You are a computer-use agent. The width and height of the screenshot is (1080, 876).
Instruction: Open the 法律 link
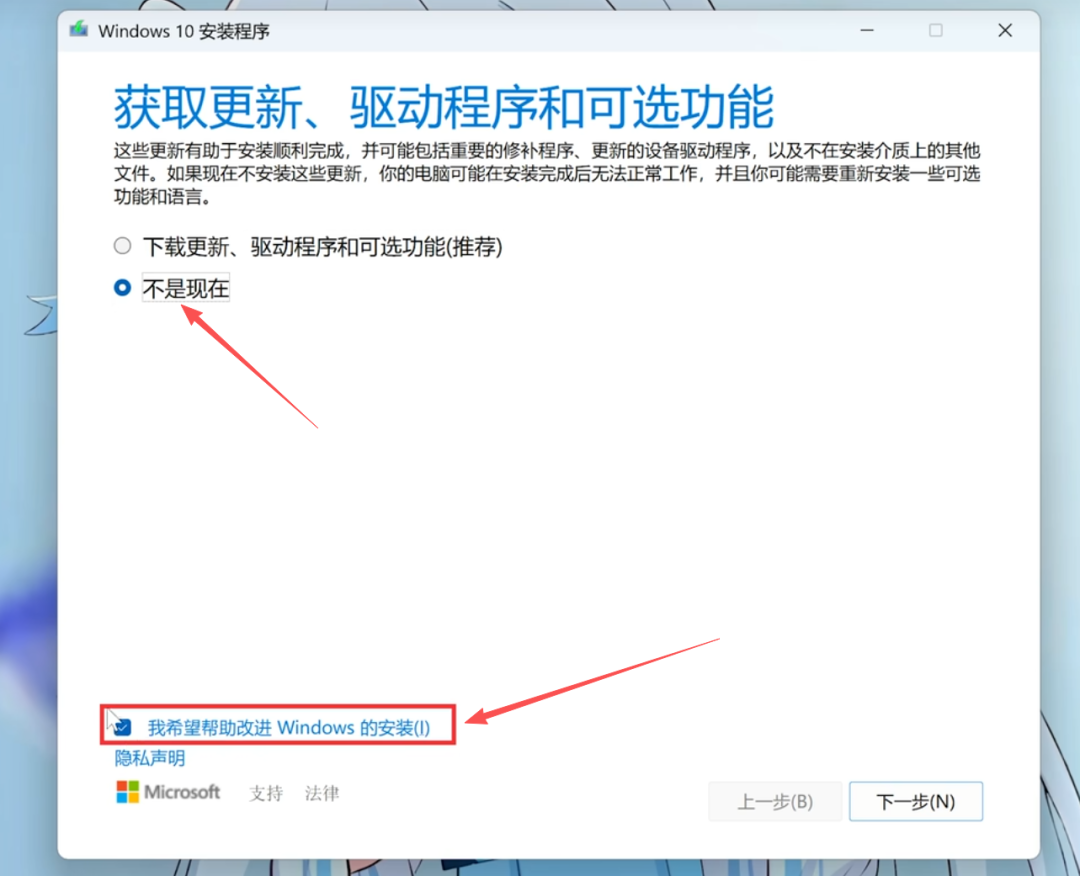tap(322, 793)
